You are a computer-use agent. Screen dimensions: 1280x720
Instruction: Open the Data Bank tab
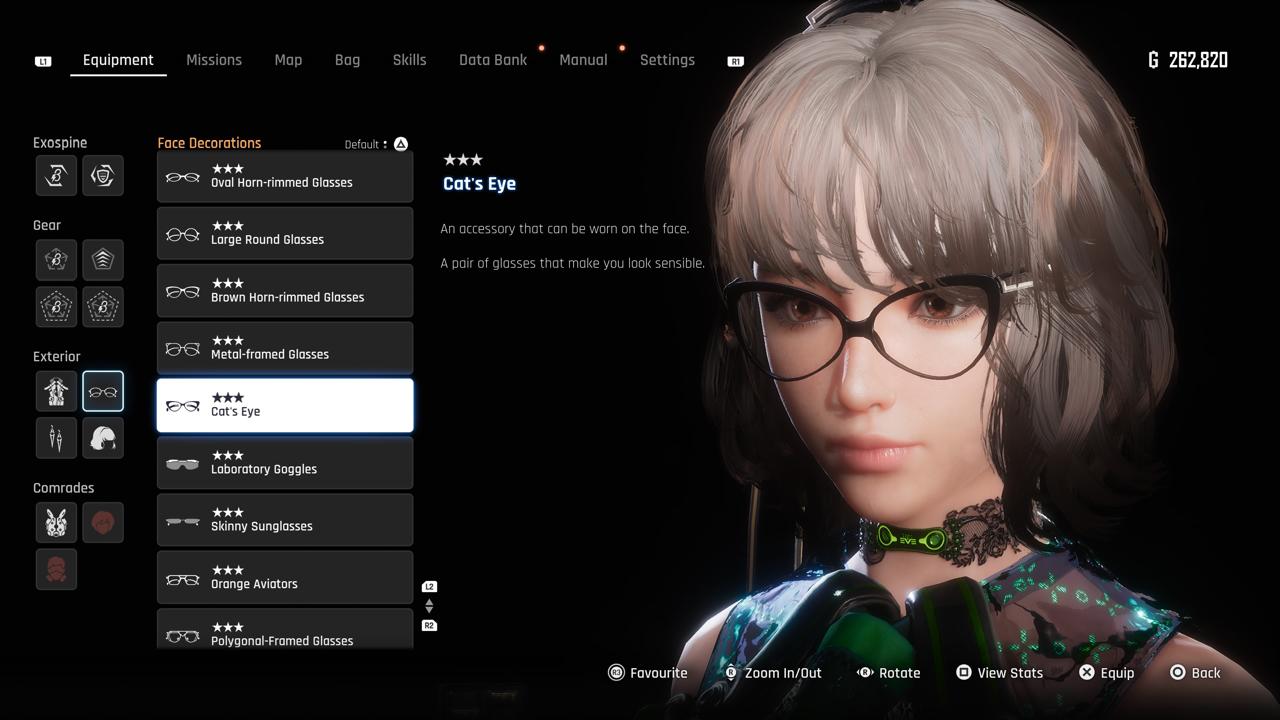point(493,60)
